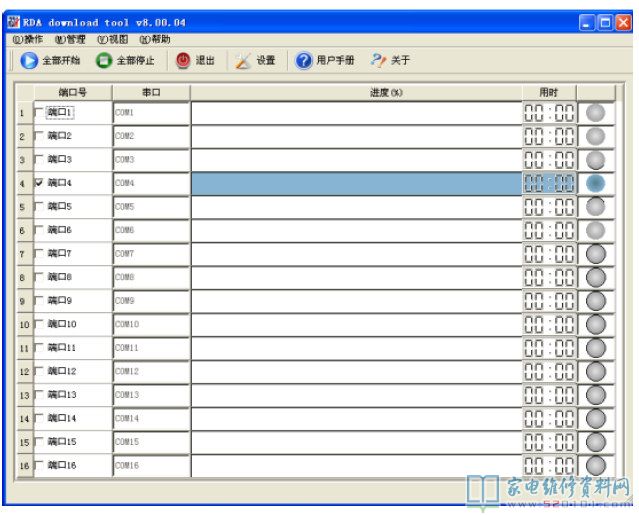Image resolution: width=639 pixels, height=515 pixels.
Task: Click the status indicator for port 3
Action: point(595,160)
